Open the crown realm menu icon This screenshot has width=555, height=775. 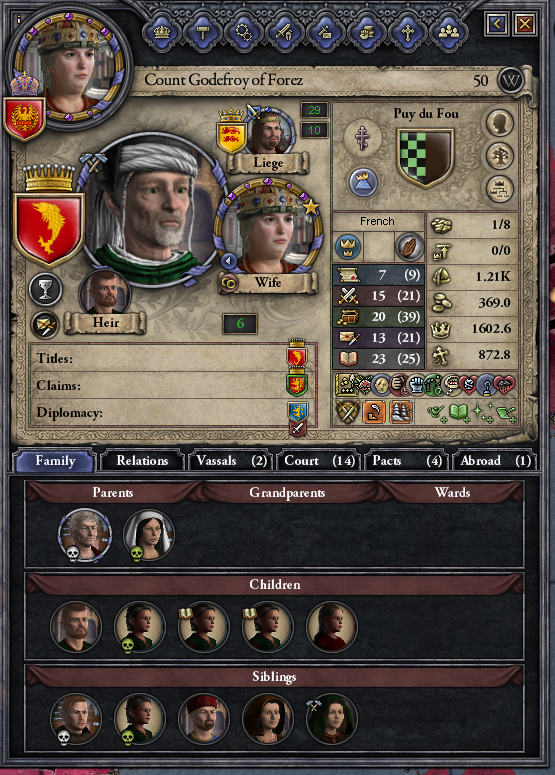[x=162, y=33]
